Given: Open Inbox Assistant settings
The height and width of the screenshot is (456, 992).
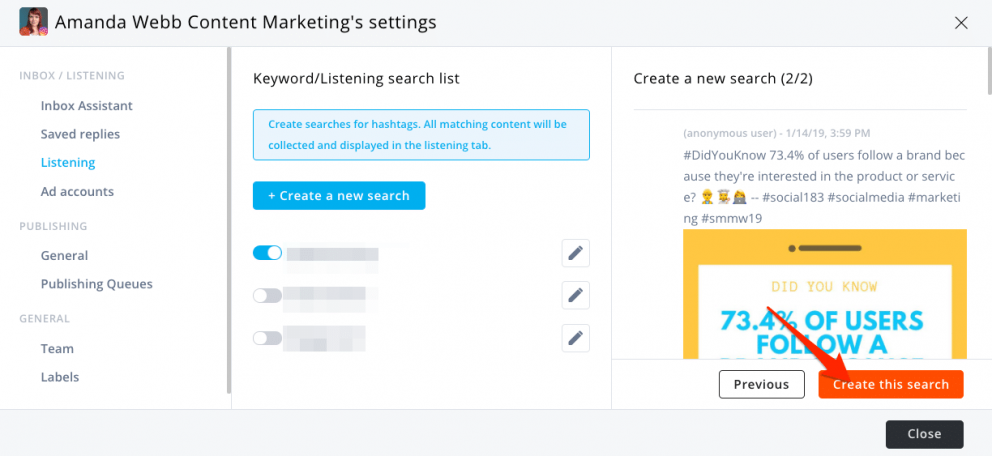Looking at the screenshot, I should 86,106.
